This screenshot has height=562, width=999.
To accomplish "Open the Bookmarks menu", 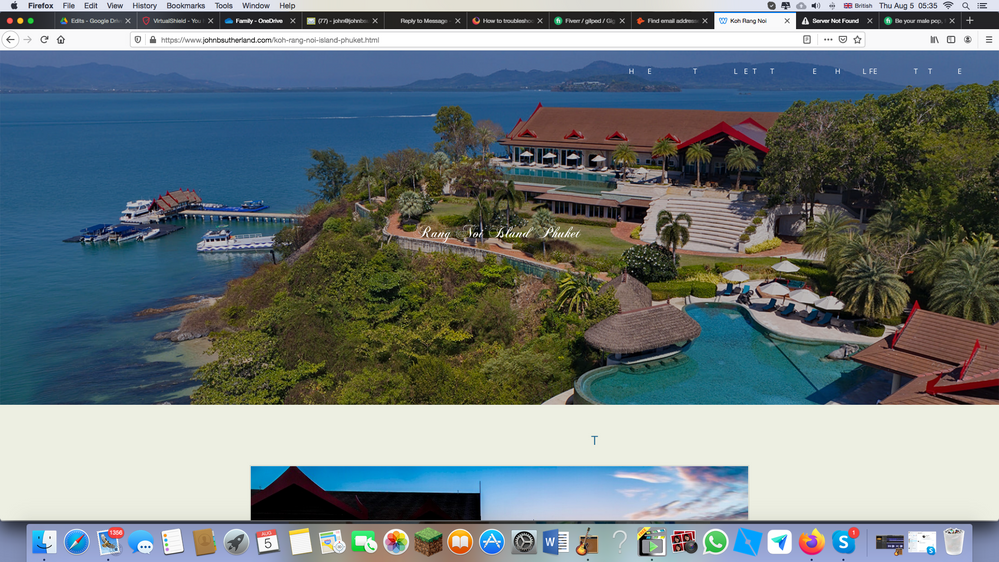I will 185,6.
